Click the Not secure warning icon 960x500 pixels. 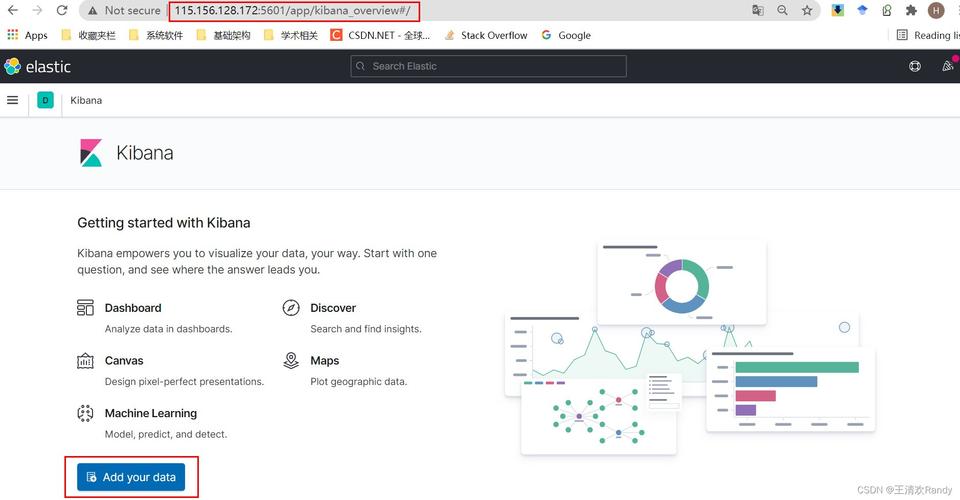point(92,10)
